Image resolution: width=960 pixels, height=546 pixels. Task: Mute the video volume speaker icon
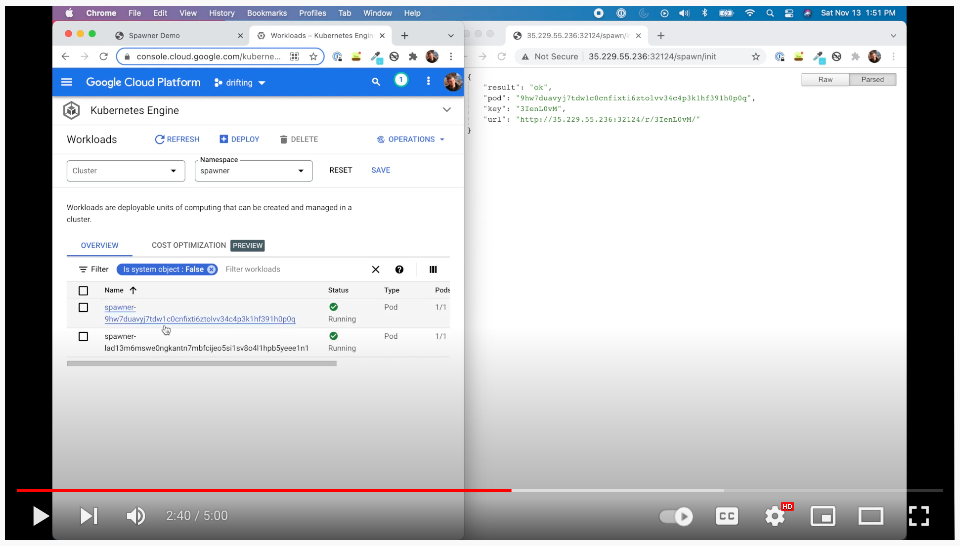click(135, 516)
